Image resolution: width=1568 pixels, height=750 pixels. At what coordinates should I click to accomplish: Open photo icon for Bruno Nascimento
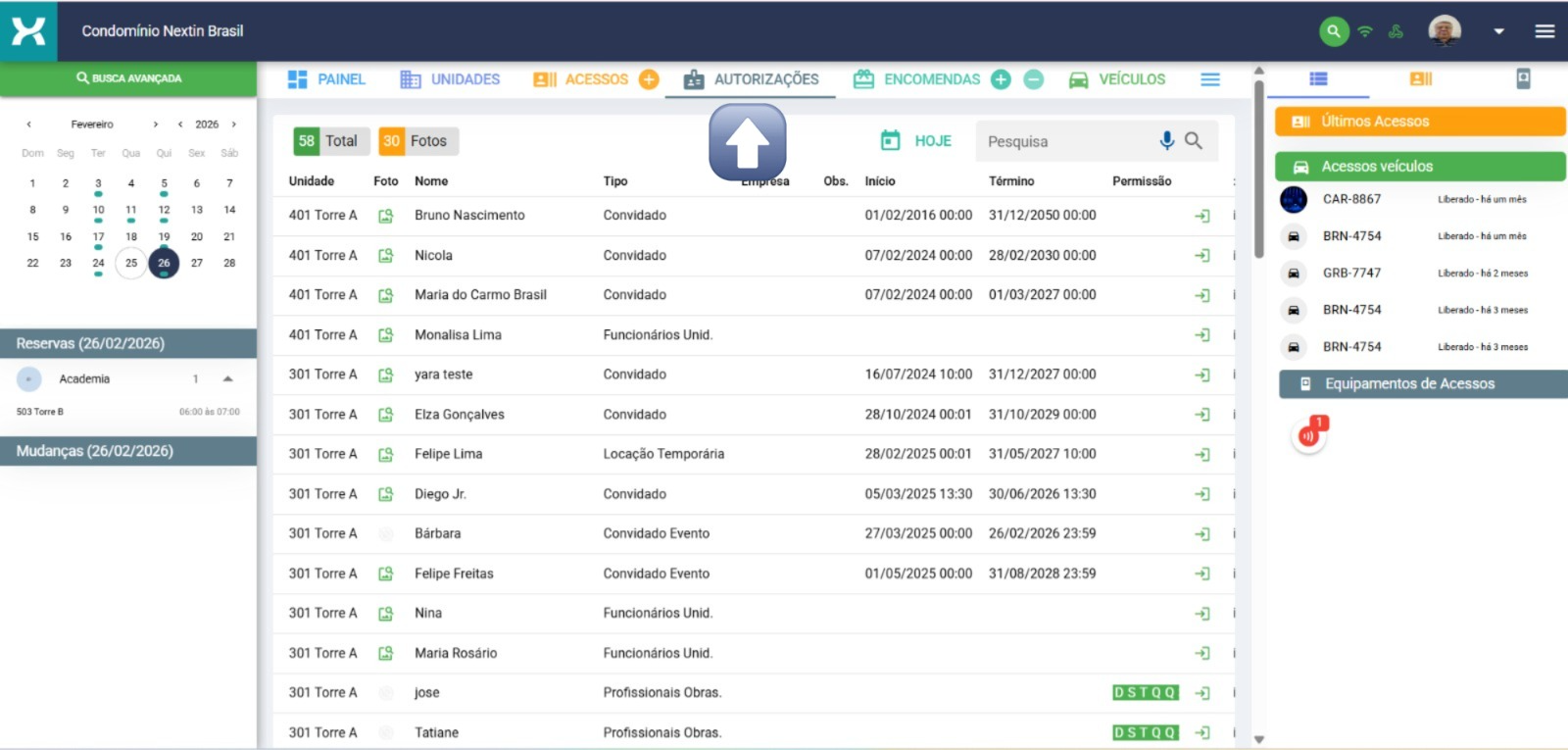(x=386, y=216)
